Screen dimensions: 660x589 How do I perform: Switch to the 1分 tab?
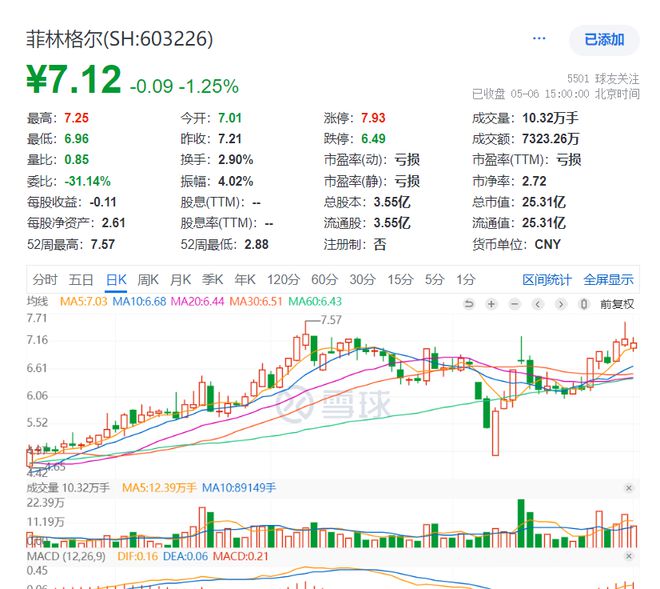tap(466, 280)
